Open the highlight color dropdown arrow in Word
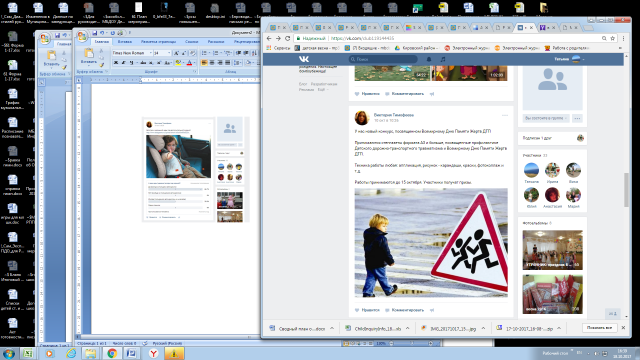This screenshot has height=360, width=640. (x=183, y=63)
